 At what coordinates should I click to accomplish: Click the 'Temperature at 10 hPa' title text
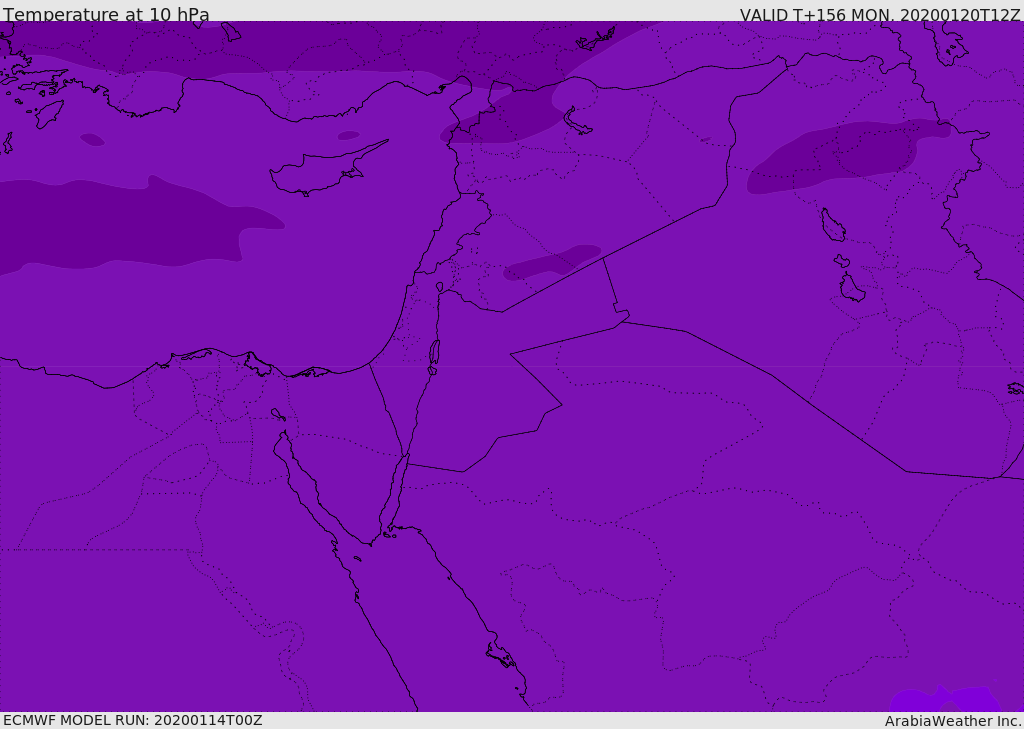click(x=106, y=14)
